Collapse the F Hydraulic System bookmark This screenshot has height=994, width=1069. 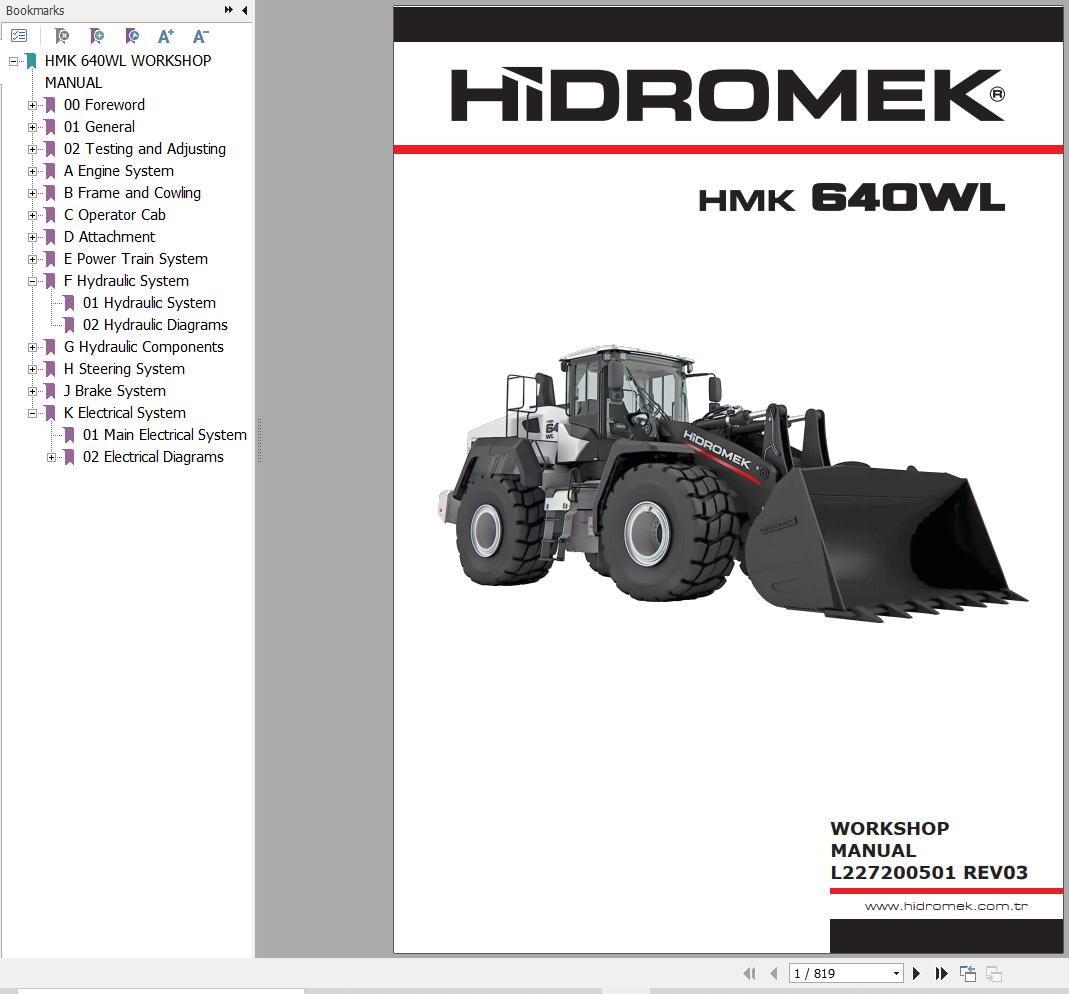[x=32, y=282]
